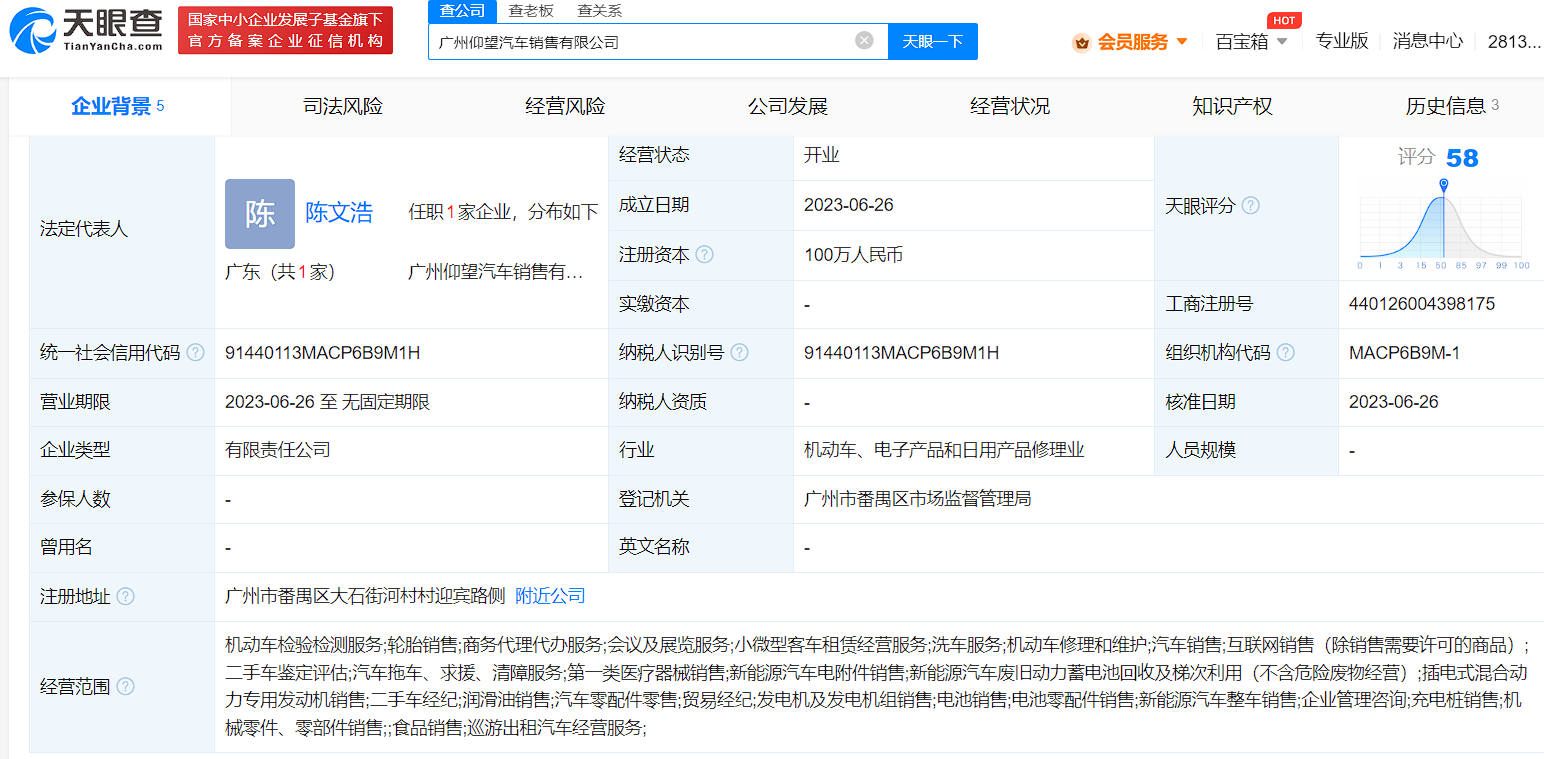Expand the 百宝箱 dropdown

point(1282,42)
